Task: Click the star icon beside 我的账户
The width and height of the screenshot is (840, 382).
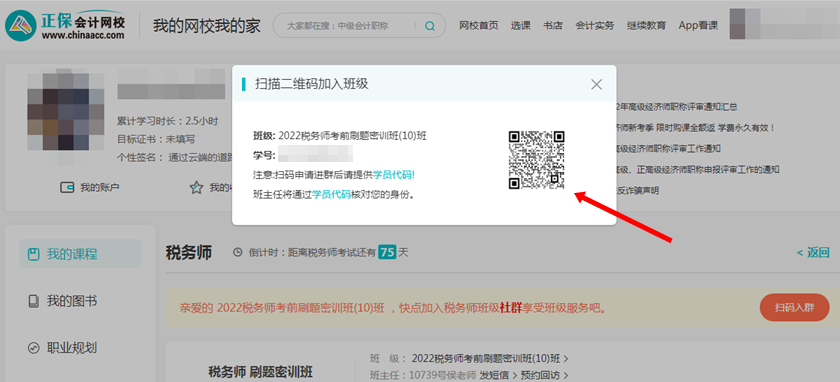Action: 197,188
